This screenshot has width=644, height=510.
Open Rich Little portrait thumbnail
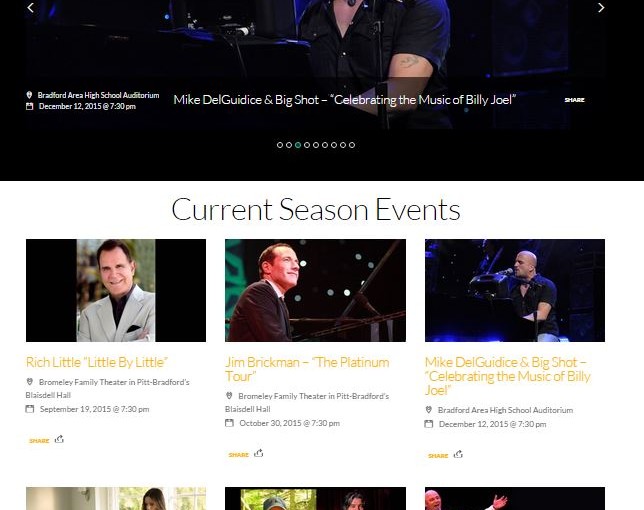(116, 290)
